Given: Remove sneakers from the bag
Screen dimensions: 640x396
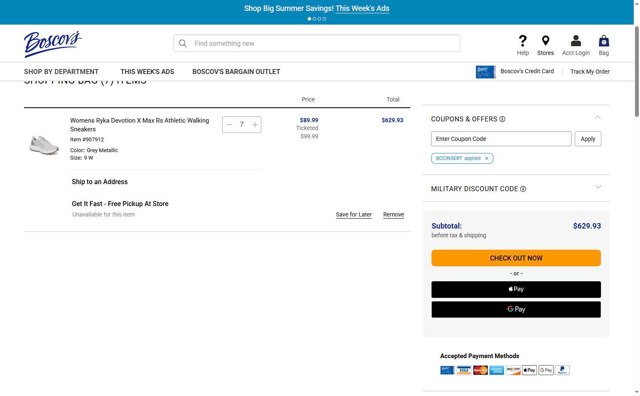Looking at the screenshot, I should [393, 215].
